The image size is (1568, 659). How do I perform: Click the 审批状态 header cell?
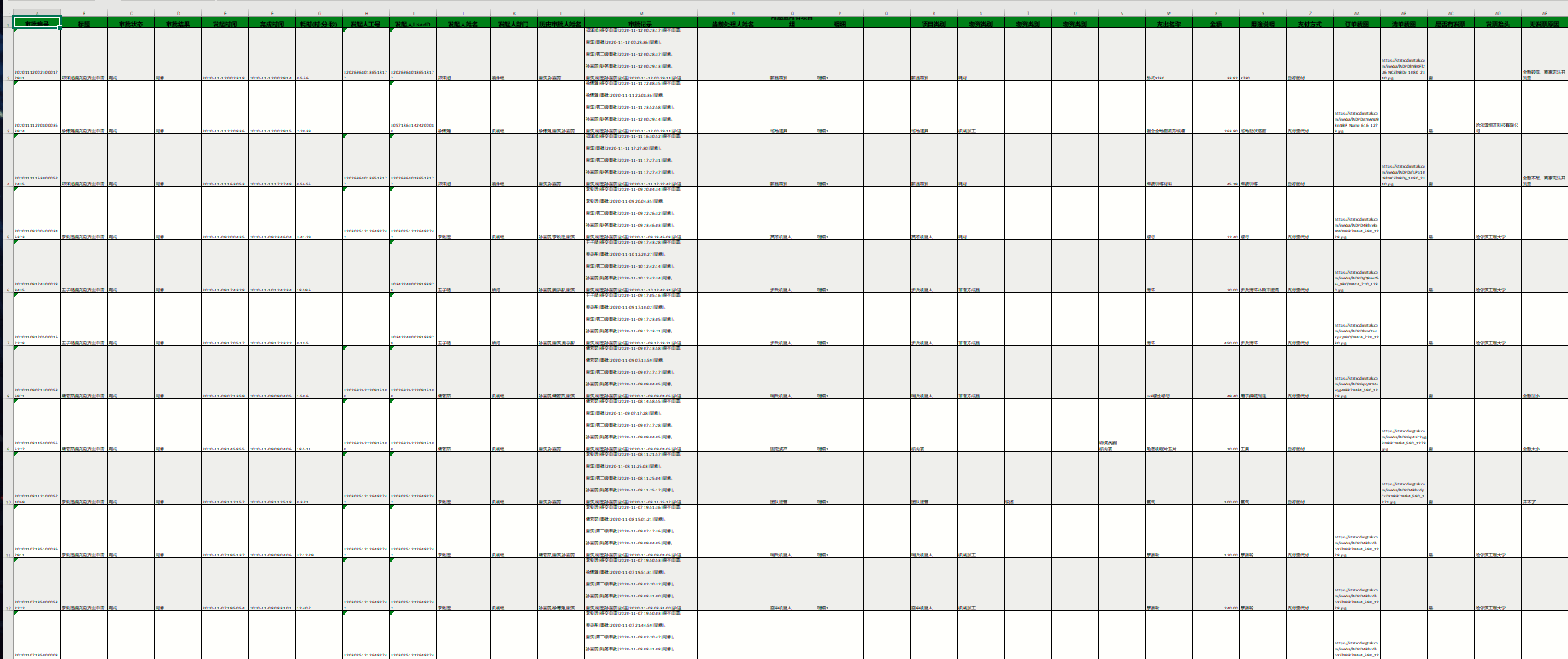[131, 24]
